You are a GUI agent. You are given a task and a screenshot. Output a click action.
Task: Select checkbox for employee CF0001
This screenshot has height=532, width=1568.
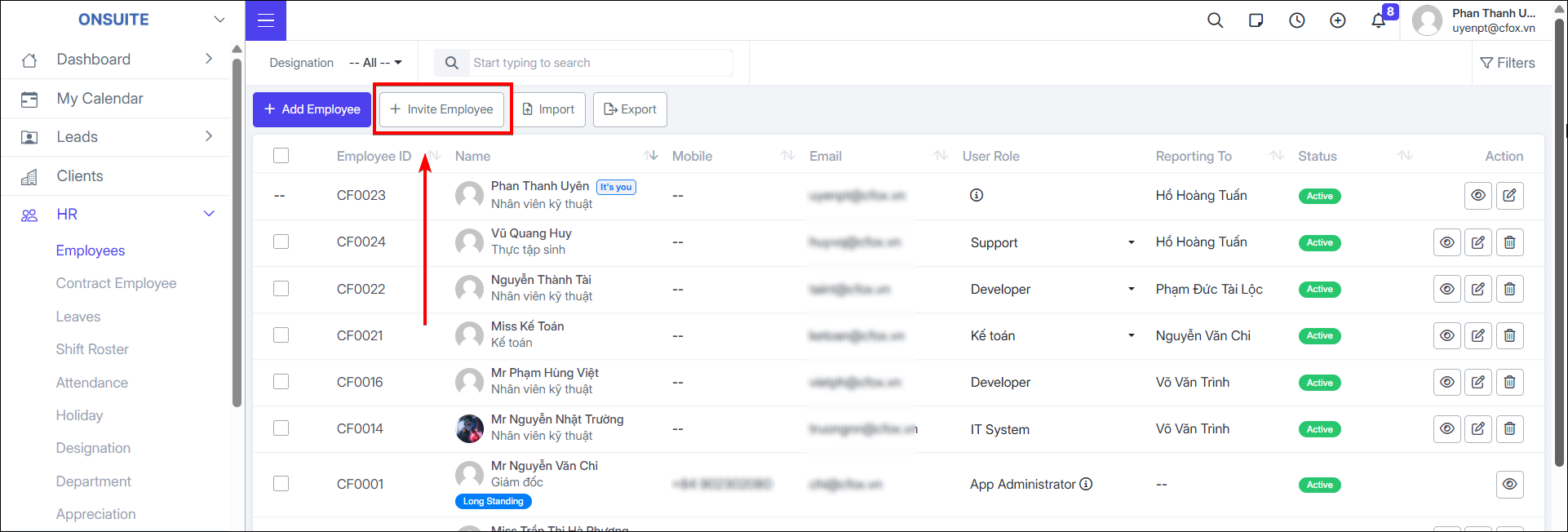(x=281, y=483)
